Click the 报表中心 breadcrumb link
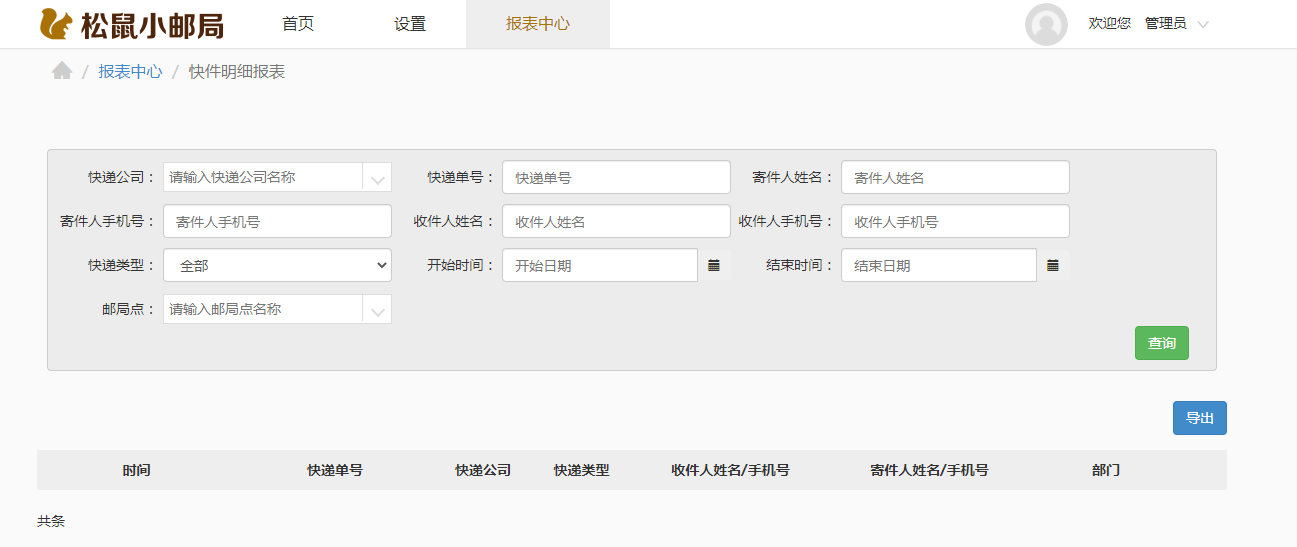This screenshot has width=1297, height=547. coord(130,72)
